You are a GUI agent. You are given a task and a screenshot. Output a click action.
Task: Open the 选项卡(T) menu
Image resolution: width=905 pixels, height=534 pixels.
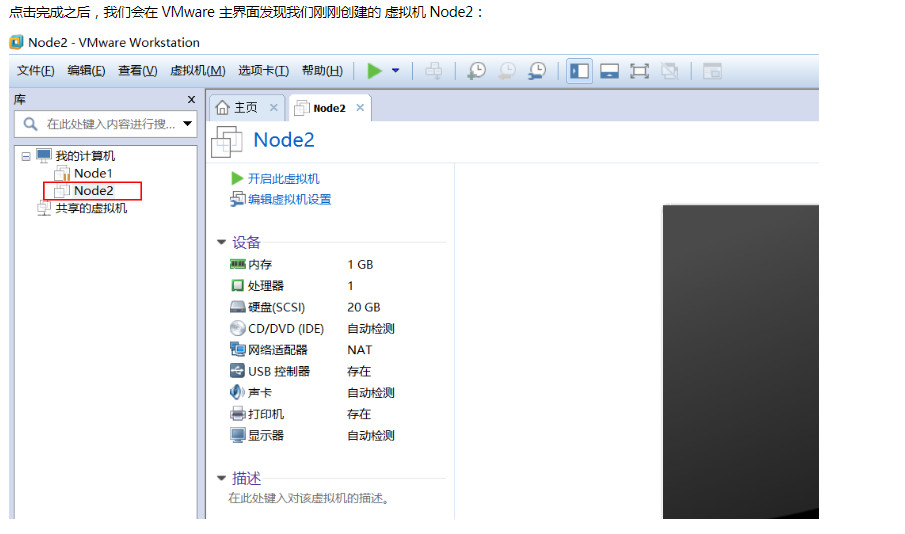tap(263, 70)
